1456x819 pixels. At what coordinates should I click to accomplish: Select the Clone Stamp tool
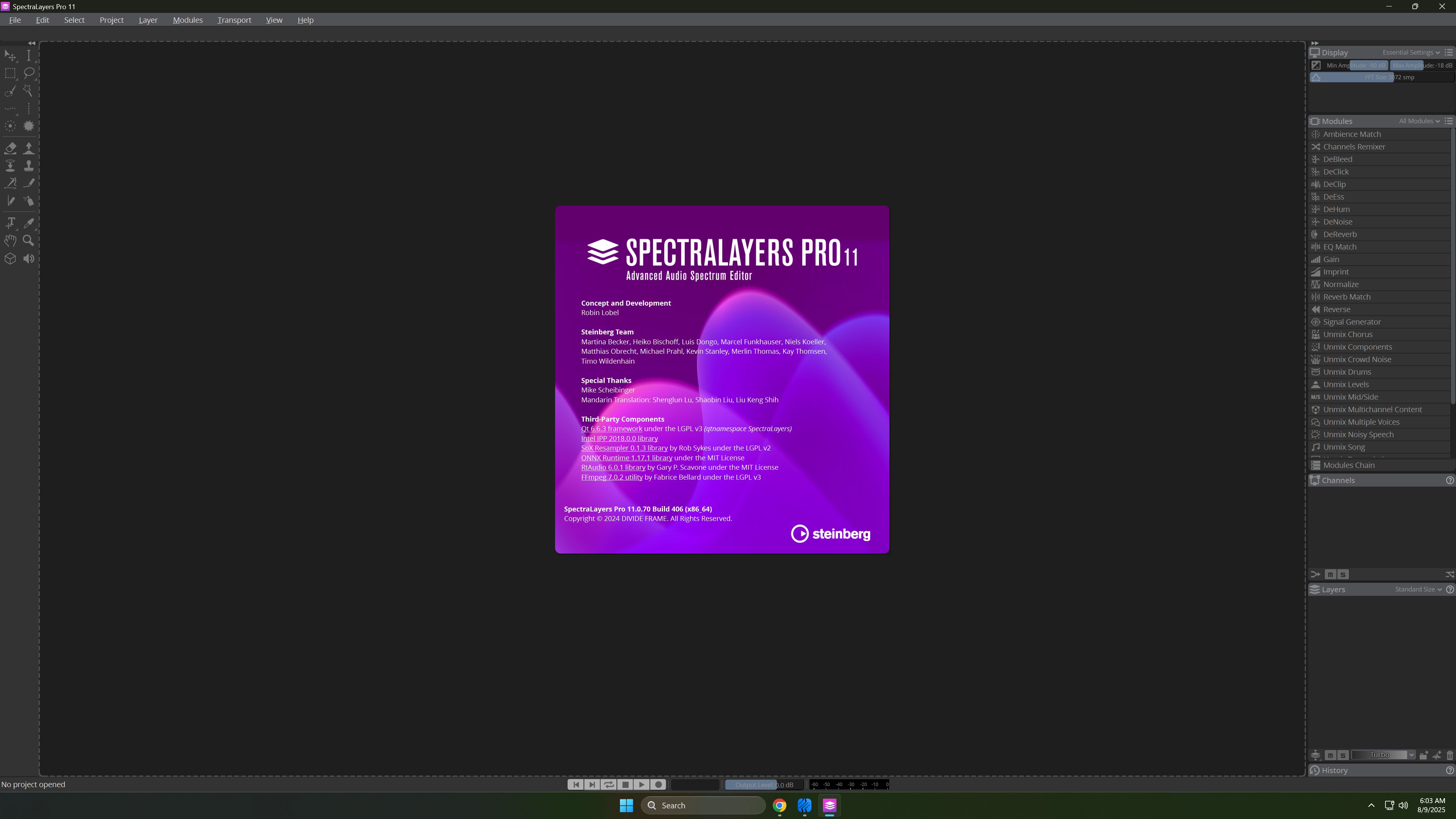click(29, 166)
